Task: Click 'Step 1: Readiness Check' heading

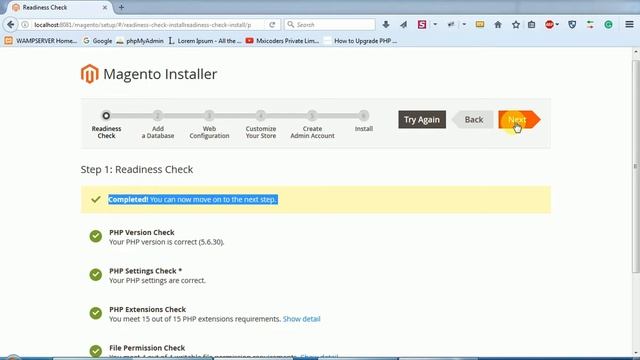Action: coord(137,169)
